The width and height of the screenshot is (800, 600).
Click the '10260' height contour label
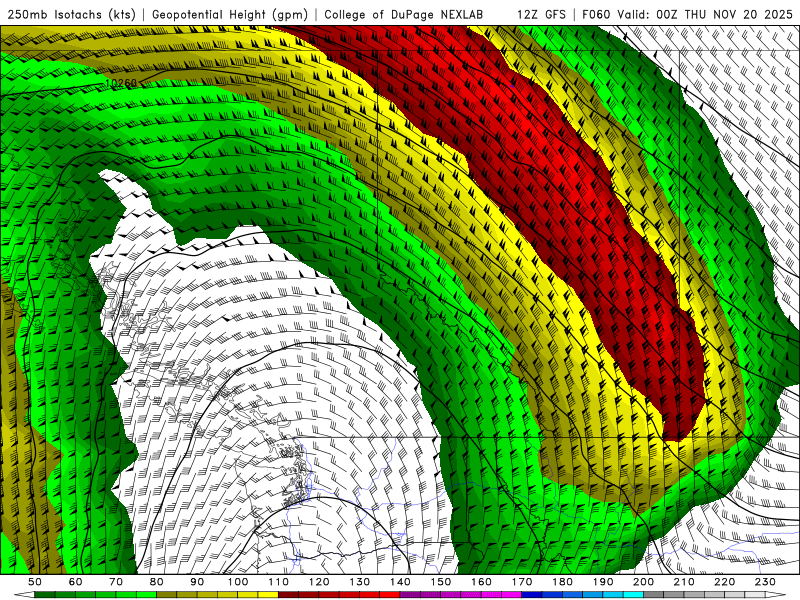pyautogui.click(x=121, y=83)
